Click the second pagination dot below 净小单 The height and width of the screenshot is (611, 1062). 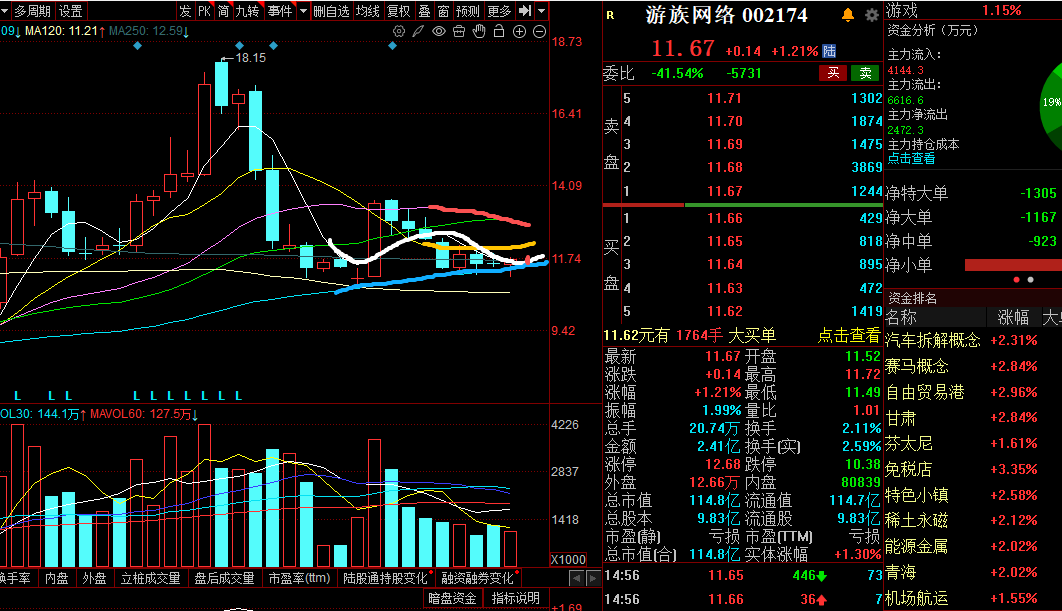tap(1030, 280)
